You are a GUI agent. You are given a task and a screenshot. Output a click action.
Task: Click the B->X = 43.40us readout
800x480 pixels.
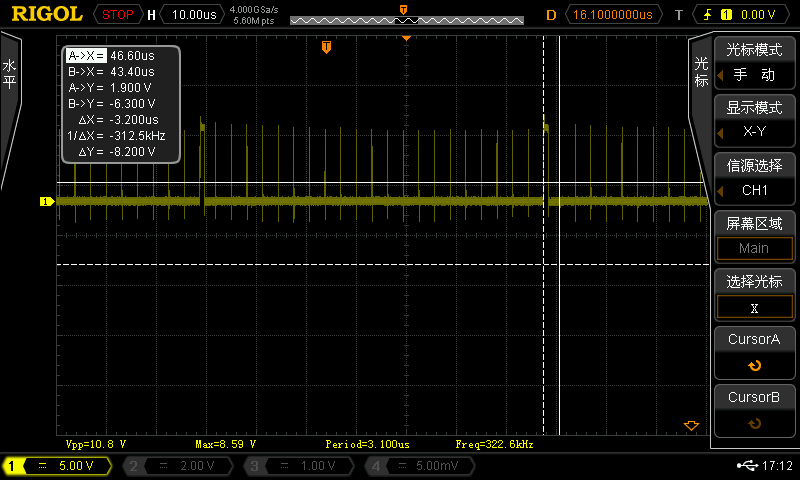pos(111,71)
